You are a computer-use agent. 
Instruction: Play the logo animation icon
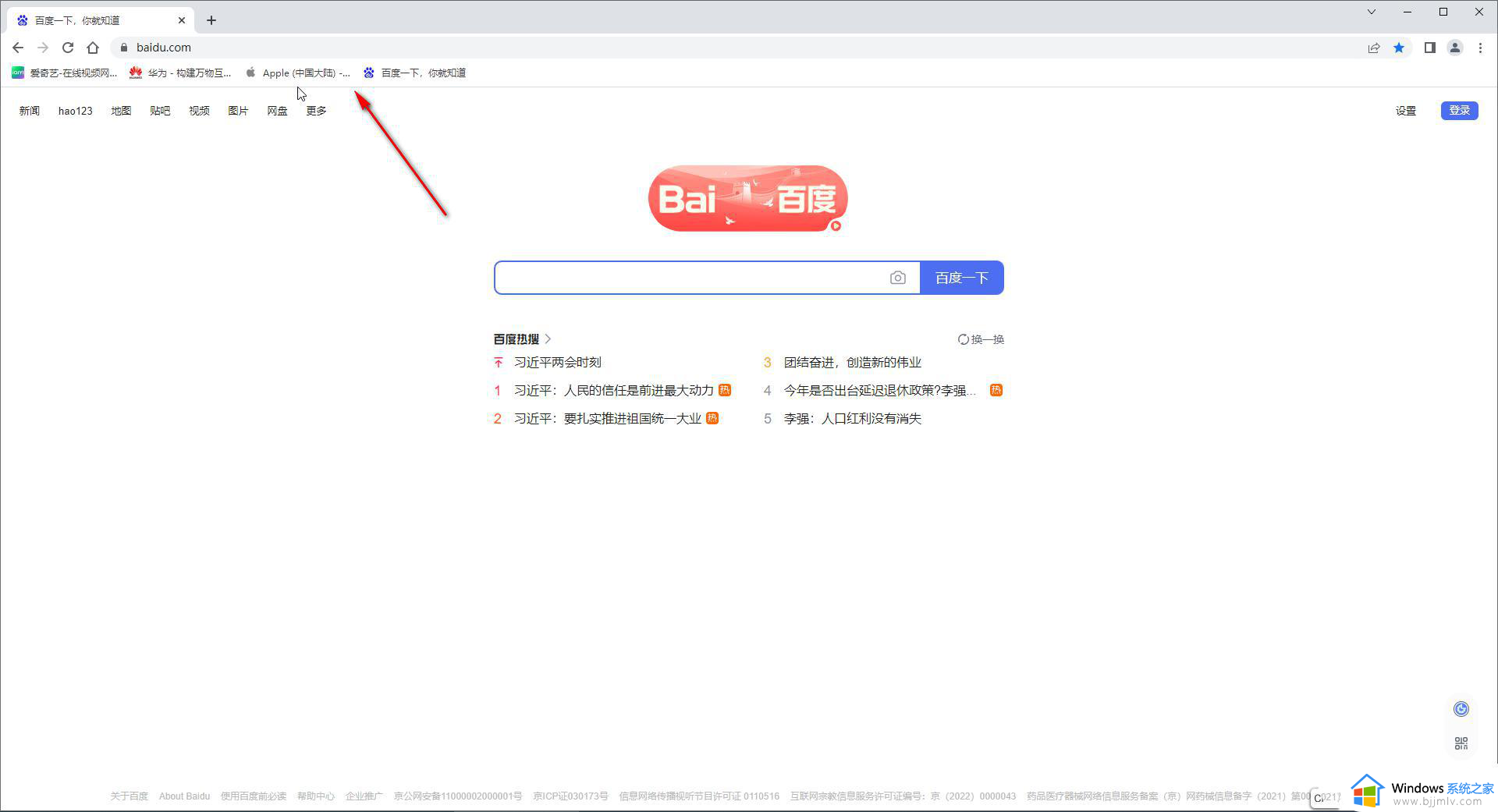[x=836, y=226]
